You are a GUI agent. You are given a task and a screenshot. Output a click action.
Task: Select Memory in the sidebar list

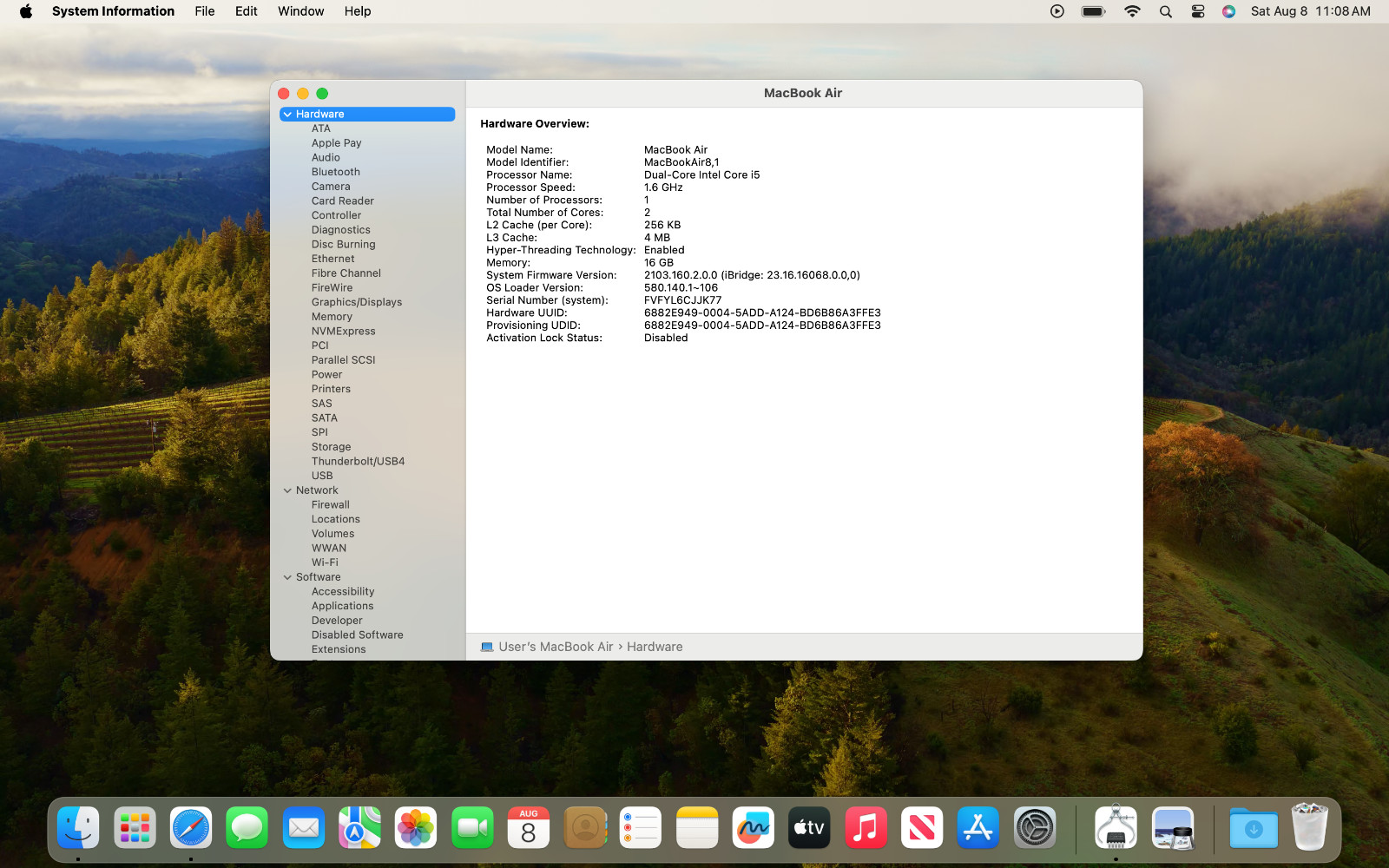point(332,317)
